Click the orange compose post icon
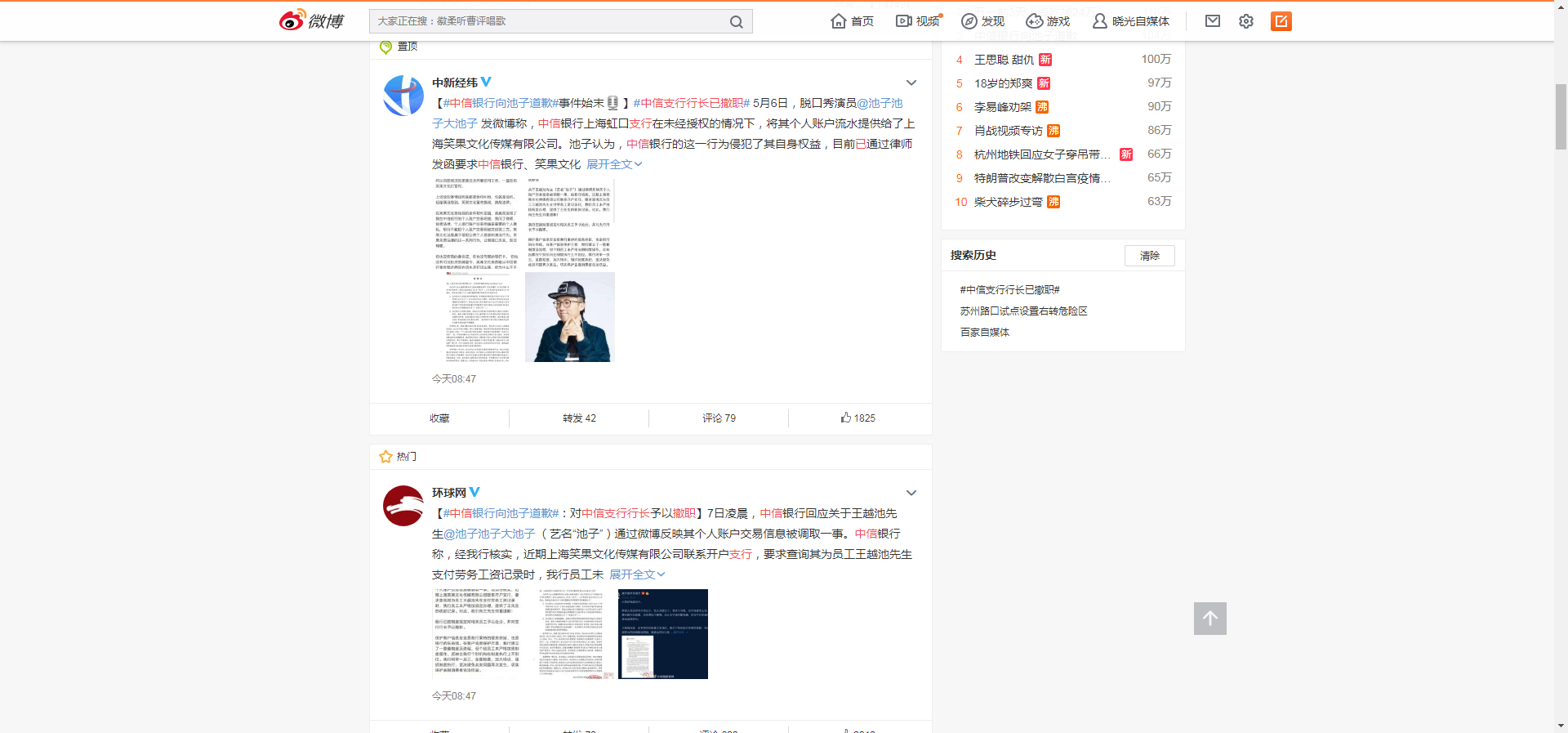This screenshot has height=733, width=1568. tap(1281, 21)
